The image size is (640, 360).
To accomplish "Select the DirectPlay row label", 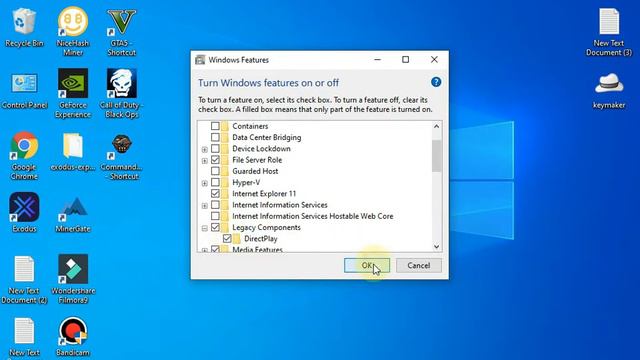I will [x=260, y=238].
